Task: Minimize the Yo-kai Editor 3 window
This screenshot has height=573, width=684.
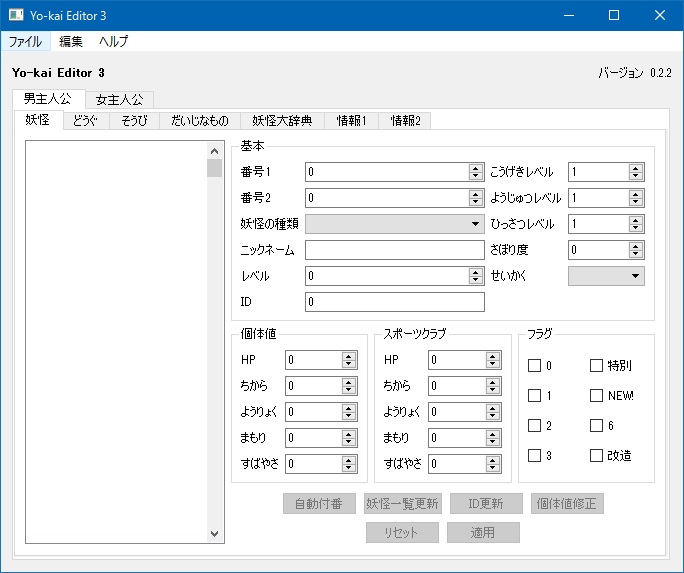Action: pos(569,15)
